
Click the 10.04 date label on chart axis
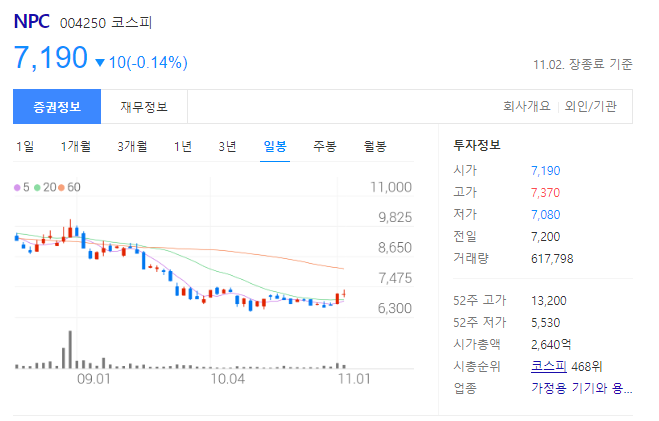[227, 379]
